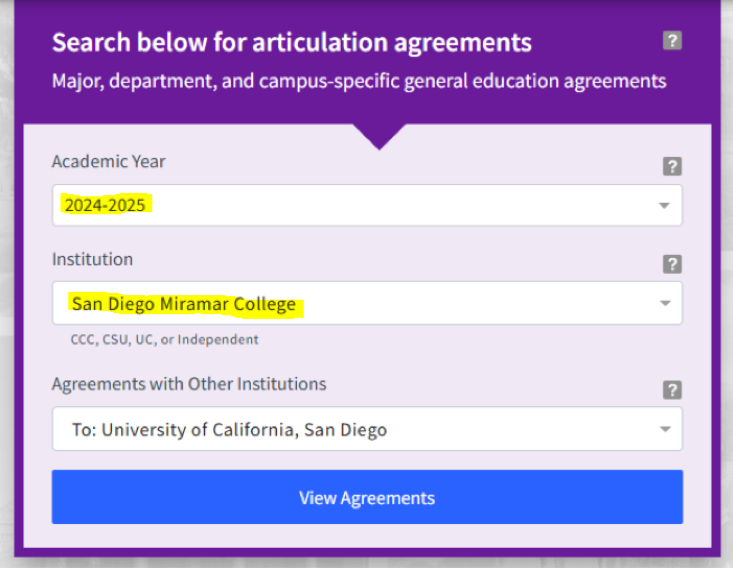Click the Search below for articulation agreements heading
The image size is (733, 568).
coord(291,43)
